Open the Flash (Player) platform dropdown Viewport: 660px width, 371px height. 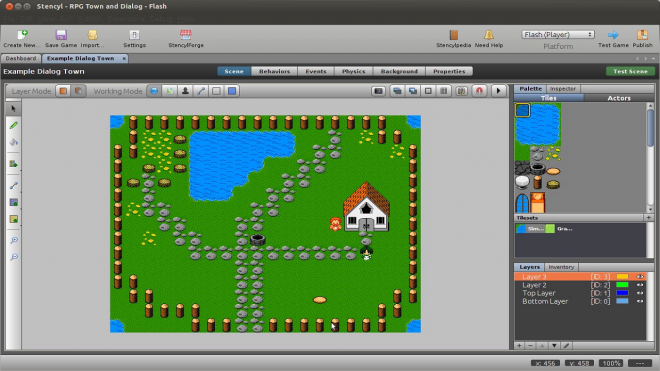pos(558,35)
